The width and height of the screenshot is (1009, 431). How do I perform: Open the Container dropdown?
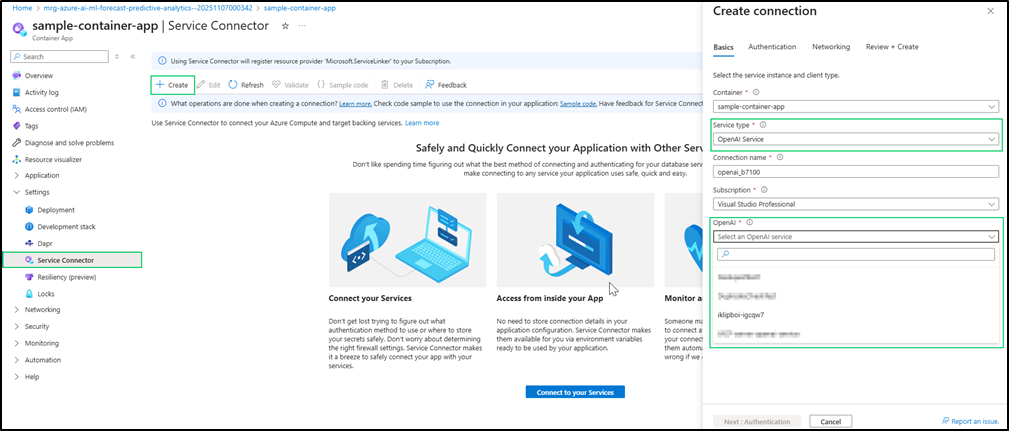coord(854,106)
